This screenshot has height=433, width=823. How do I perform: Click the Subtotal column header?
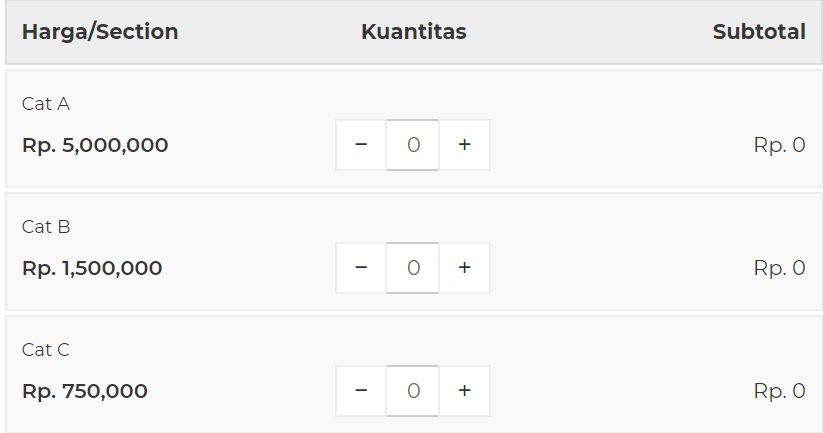(x=759, y=32)
